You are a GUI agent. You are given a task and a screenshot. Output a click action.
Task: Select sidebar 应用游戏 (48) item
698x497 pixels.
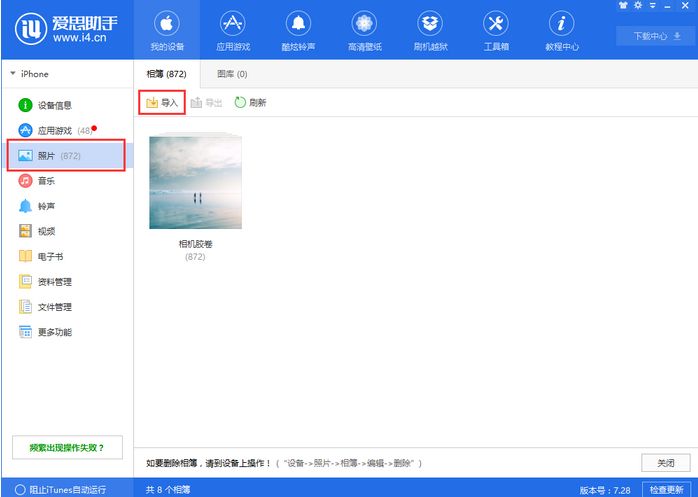67,130
